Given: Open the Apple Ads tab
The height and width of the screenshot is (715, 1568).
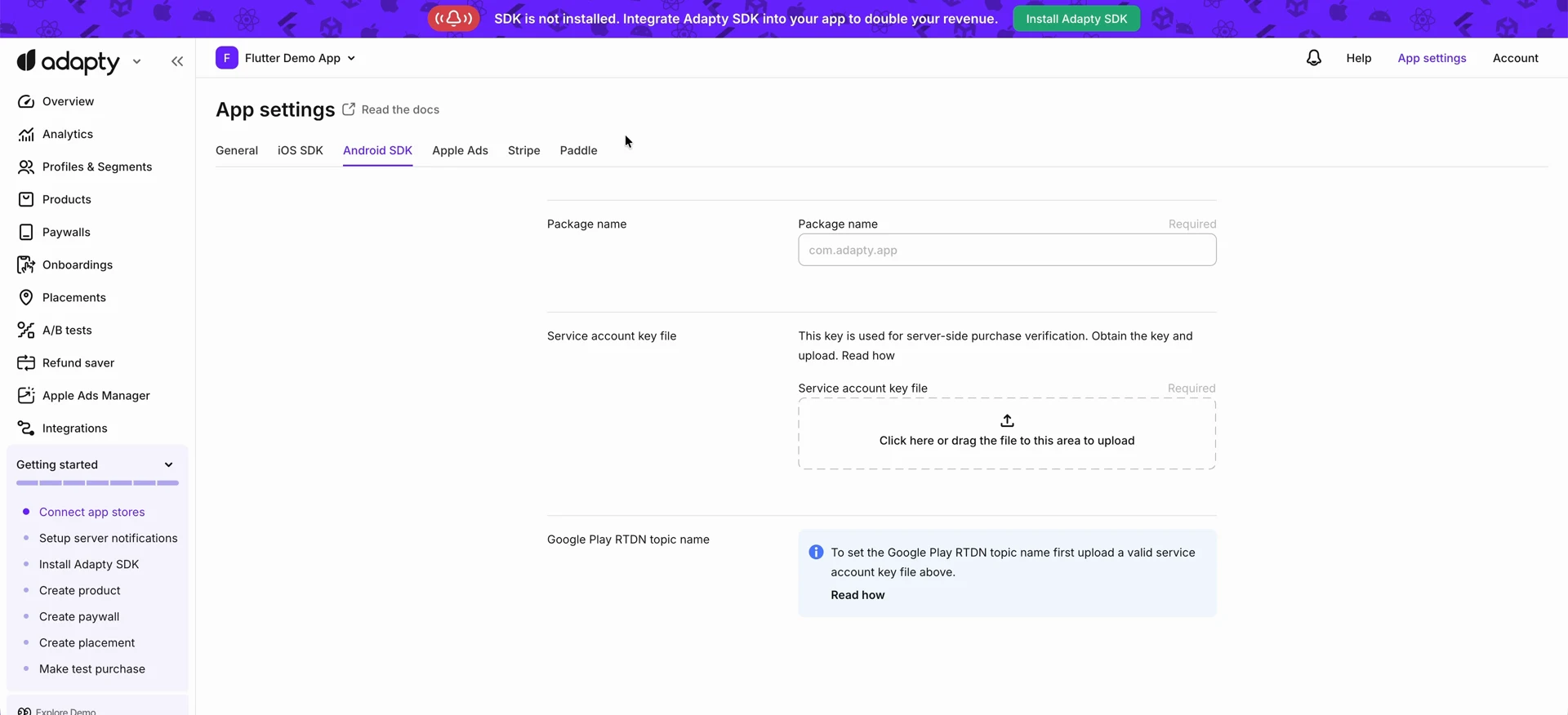Looking at the screenshot, I should (460, 150).
